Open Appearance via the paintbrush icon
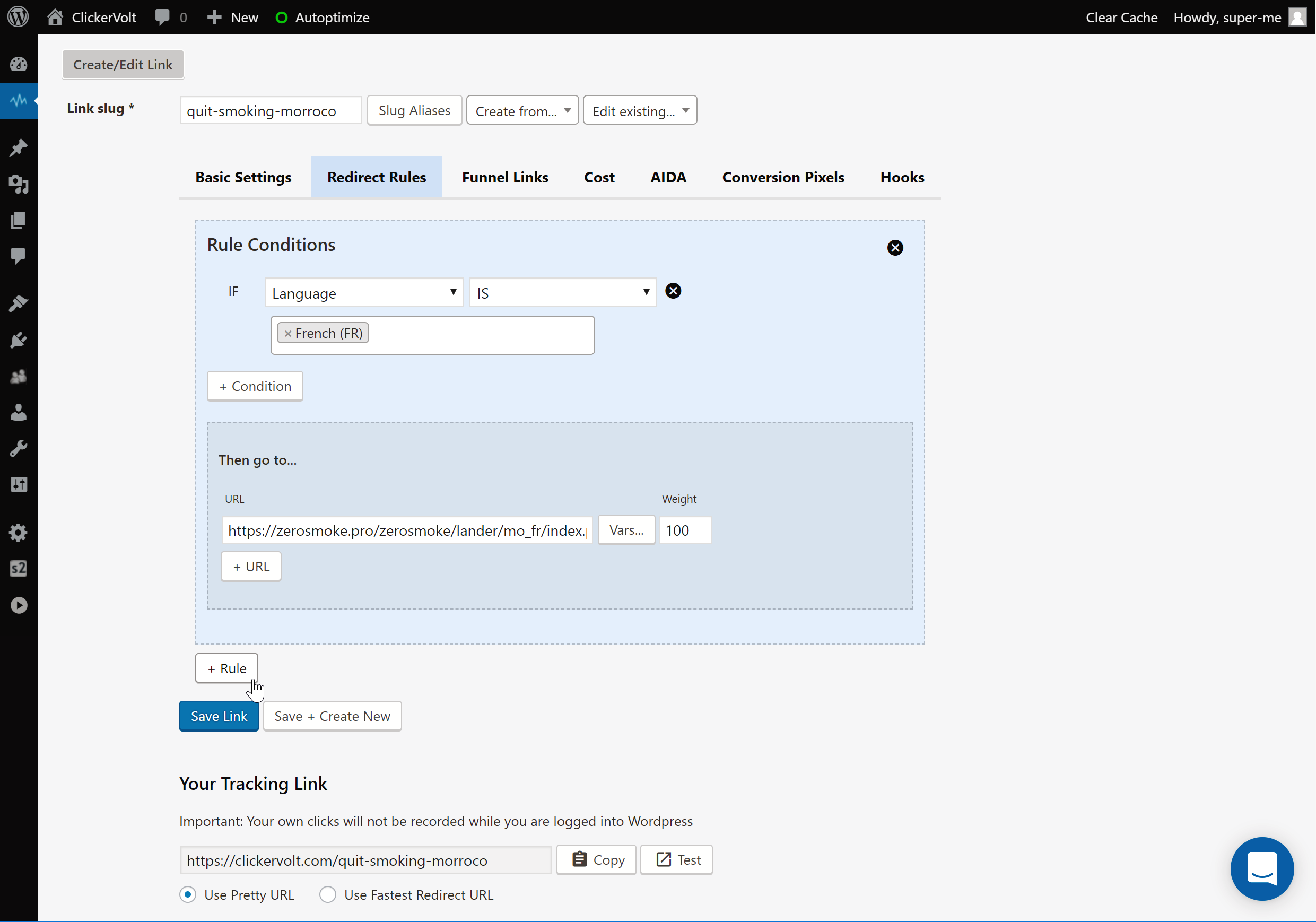 (x=19, y=304)
